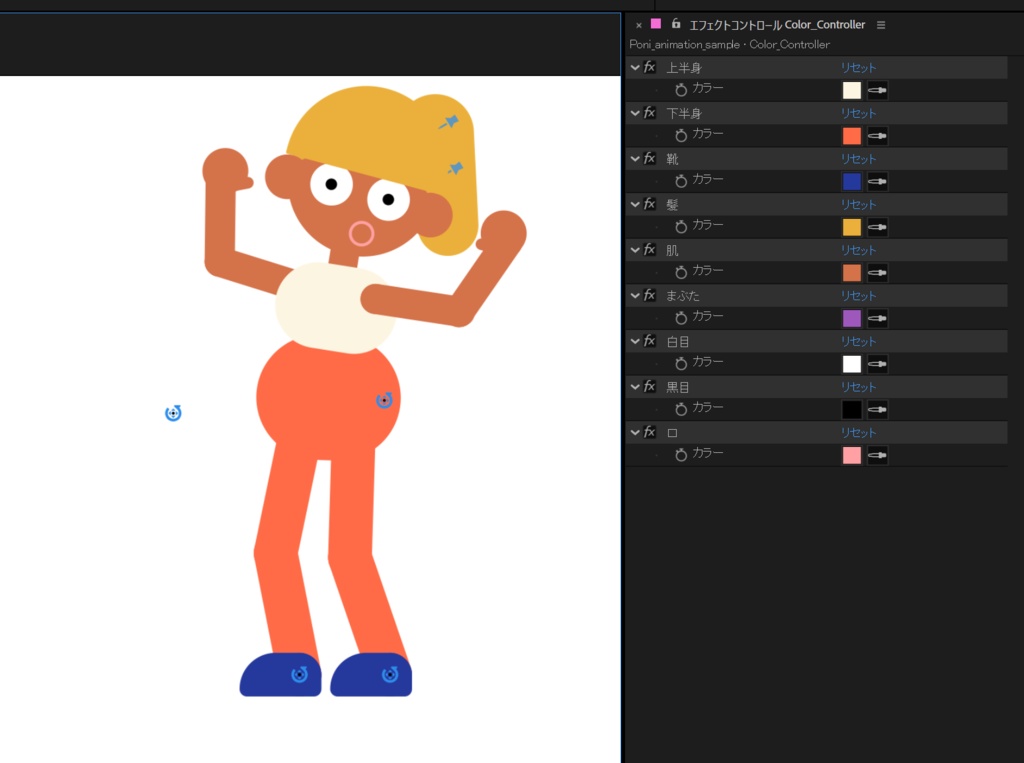Click the pink panel group color box on the tab

656,24
